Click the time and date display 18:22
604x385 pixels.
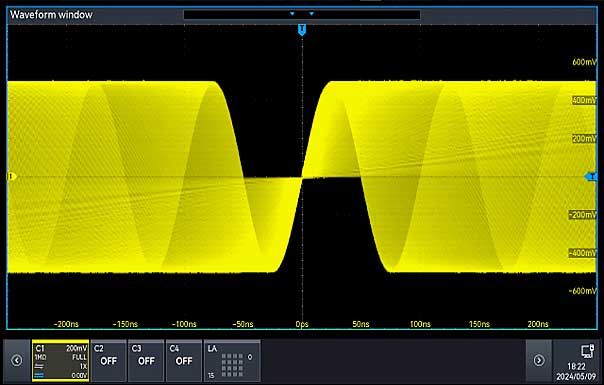pyautogui.click(x=576, y=371)
